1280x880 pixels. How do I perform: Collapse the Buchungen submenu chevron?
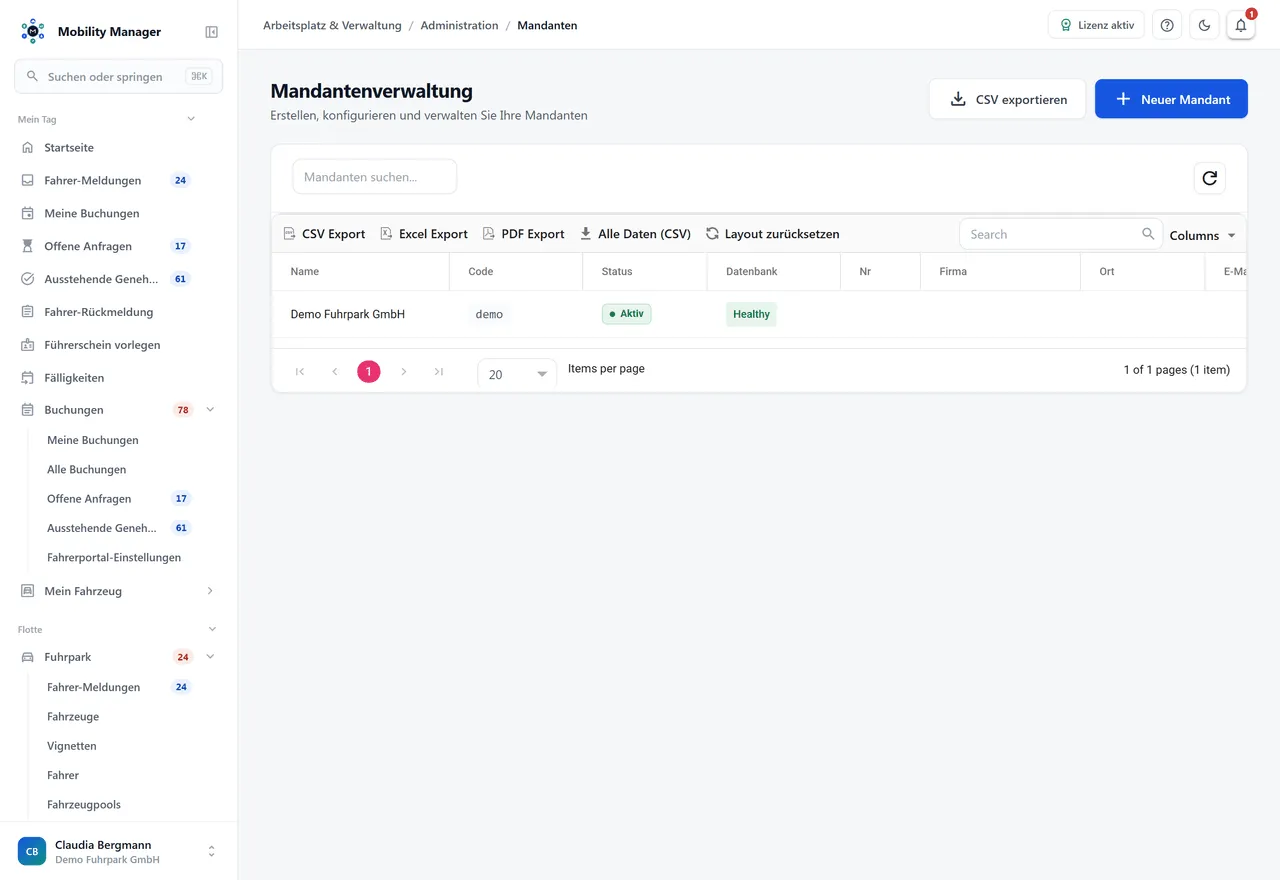[x=210, y=410]
